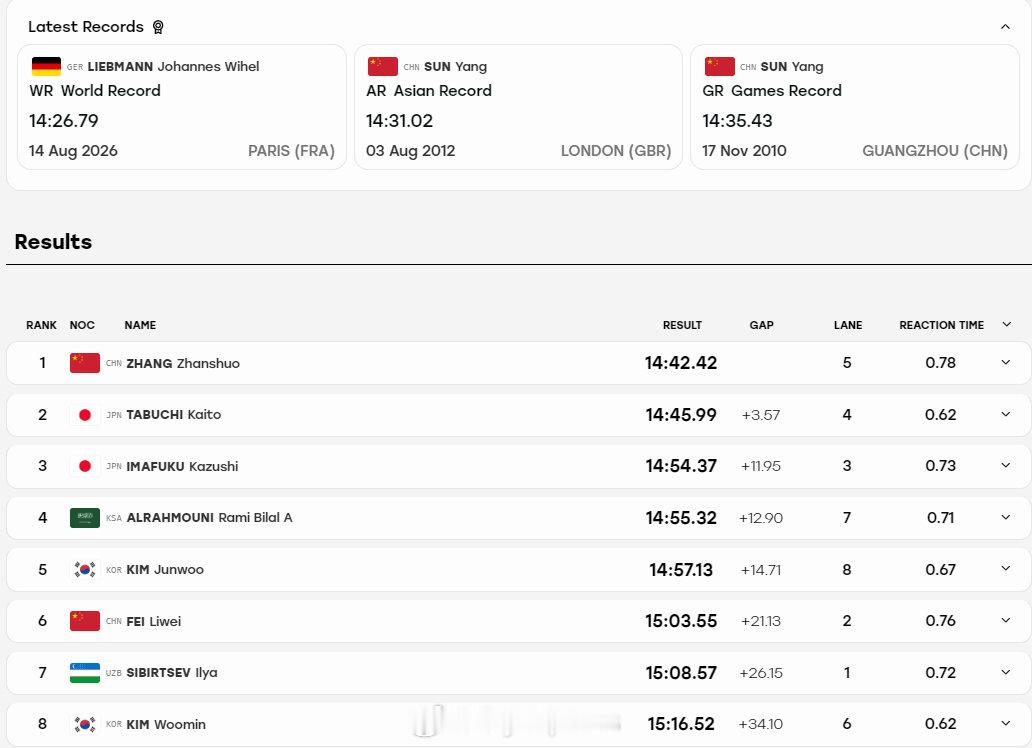Click the SUN Yang Asian Record card

point(519,107)
